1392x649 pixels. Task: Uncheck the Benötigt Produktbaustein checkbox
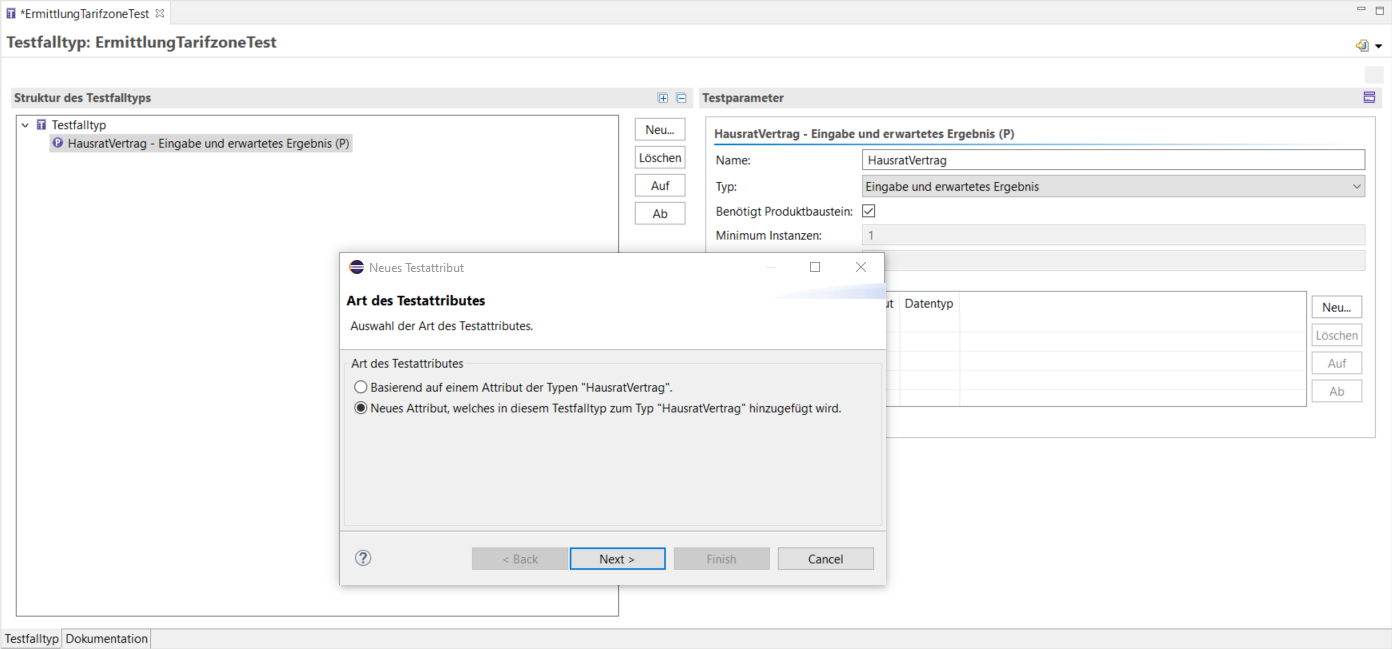pos(868,211)
